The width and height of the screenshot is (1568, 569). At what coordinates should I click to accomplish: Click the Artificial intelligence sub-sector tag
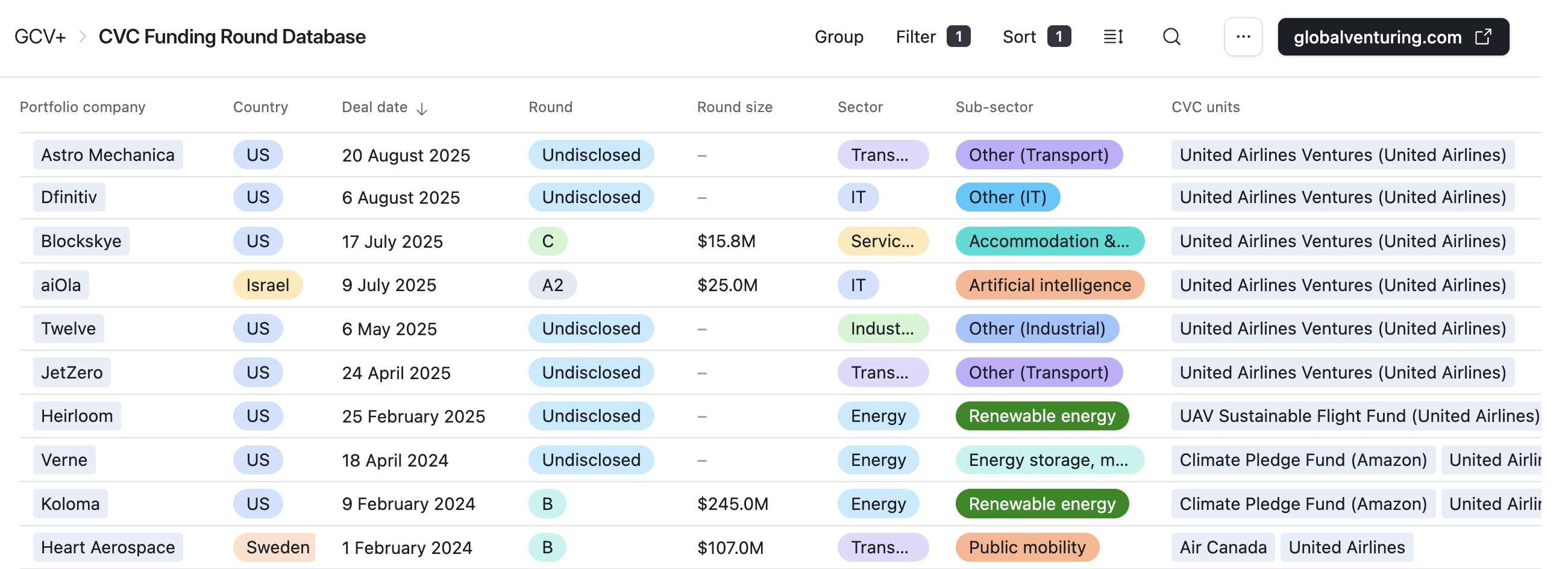click(x=1049, y=285)
